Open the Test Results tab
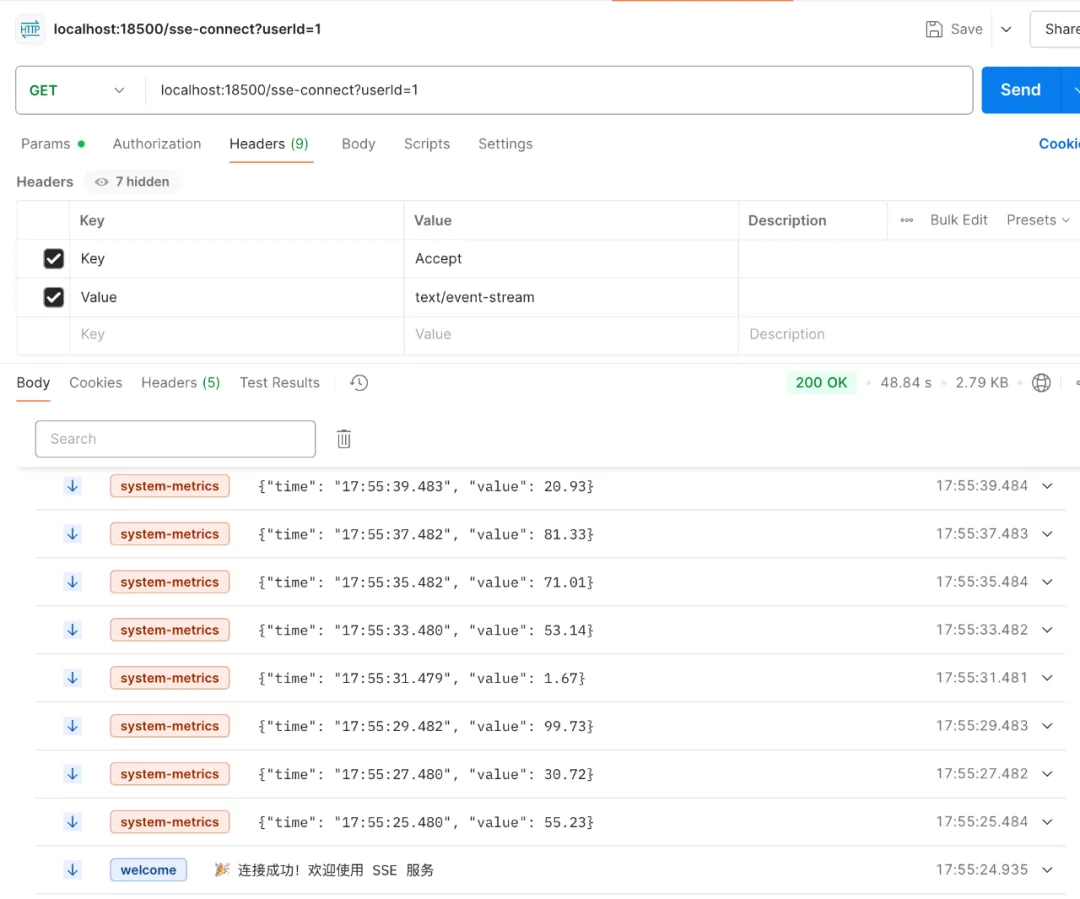The height and width of the screenshot is (899, 1080). (x=279, y=383)
